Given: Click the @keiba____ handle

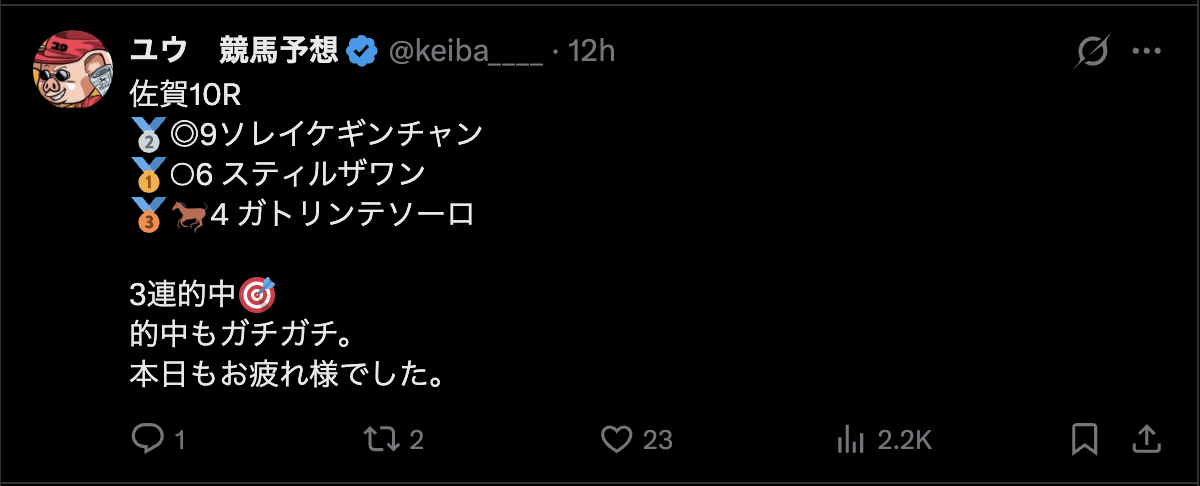Looking at the screenshot, I should [465, 51].
